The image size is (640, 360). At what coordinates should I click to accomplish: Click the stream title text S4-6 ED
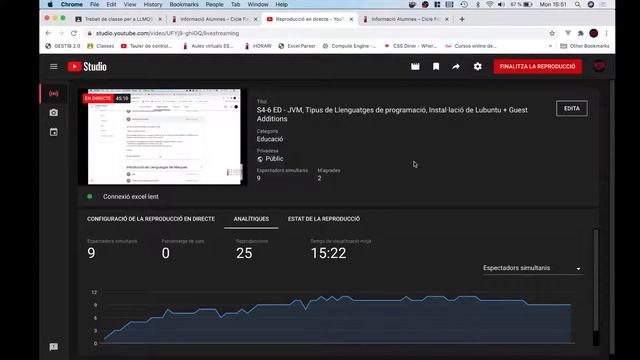392,114
